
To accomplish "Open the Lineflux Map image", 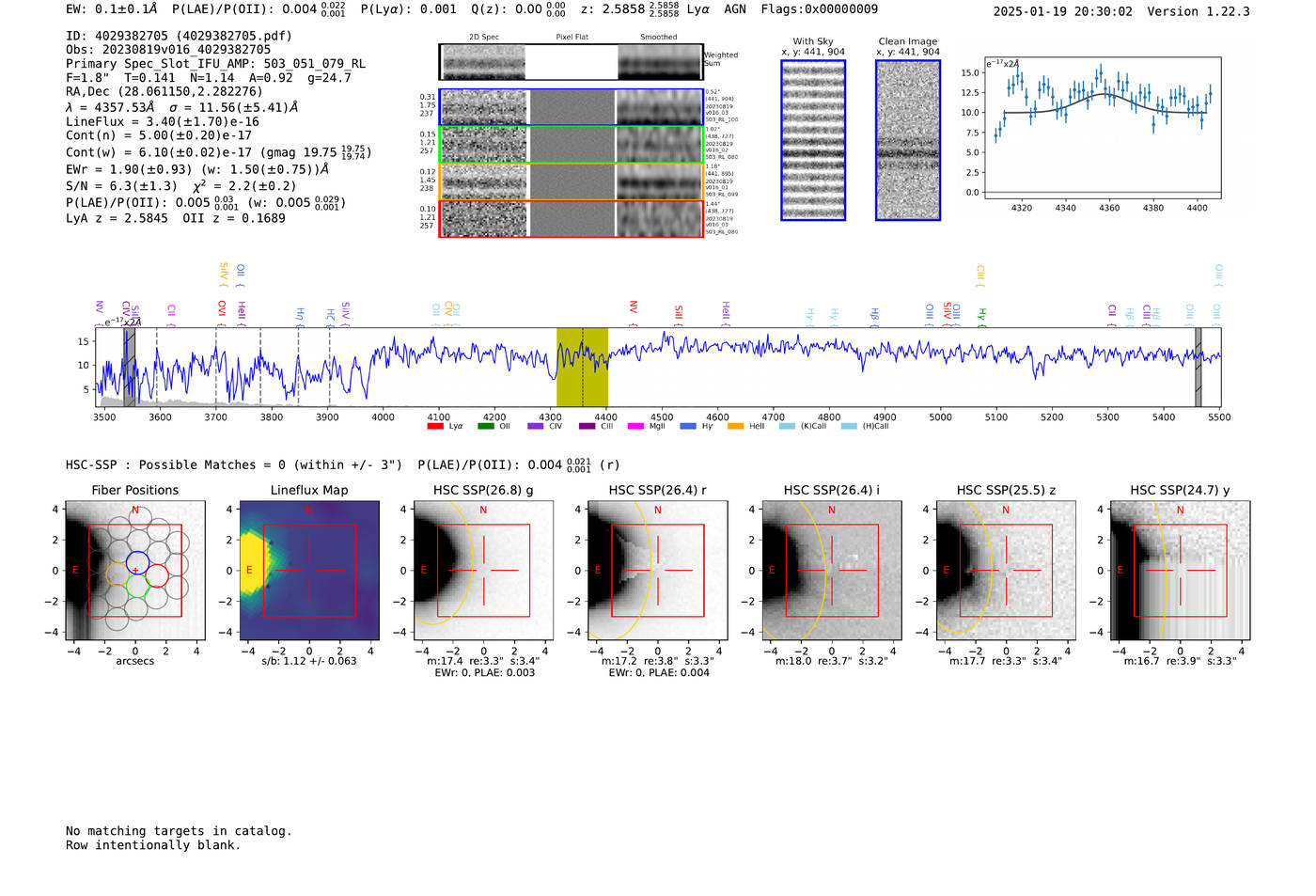I will [x=309, y=571].
